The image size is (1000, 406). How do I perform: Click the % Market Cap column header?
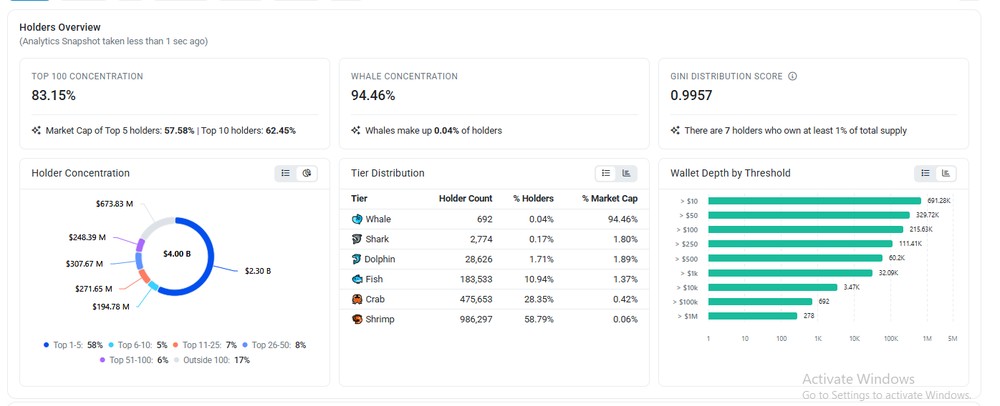610,199
